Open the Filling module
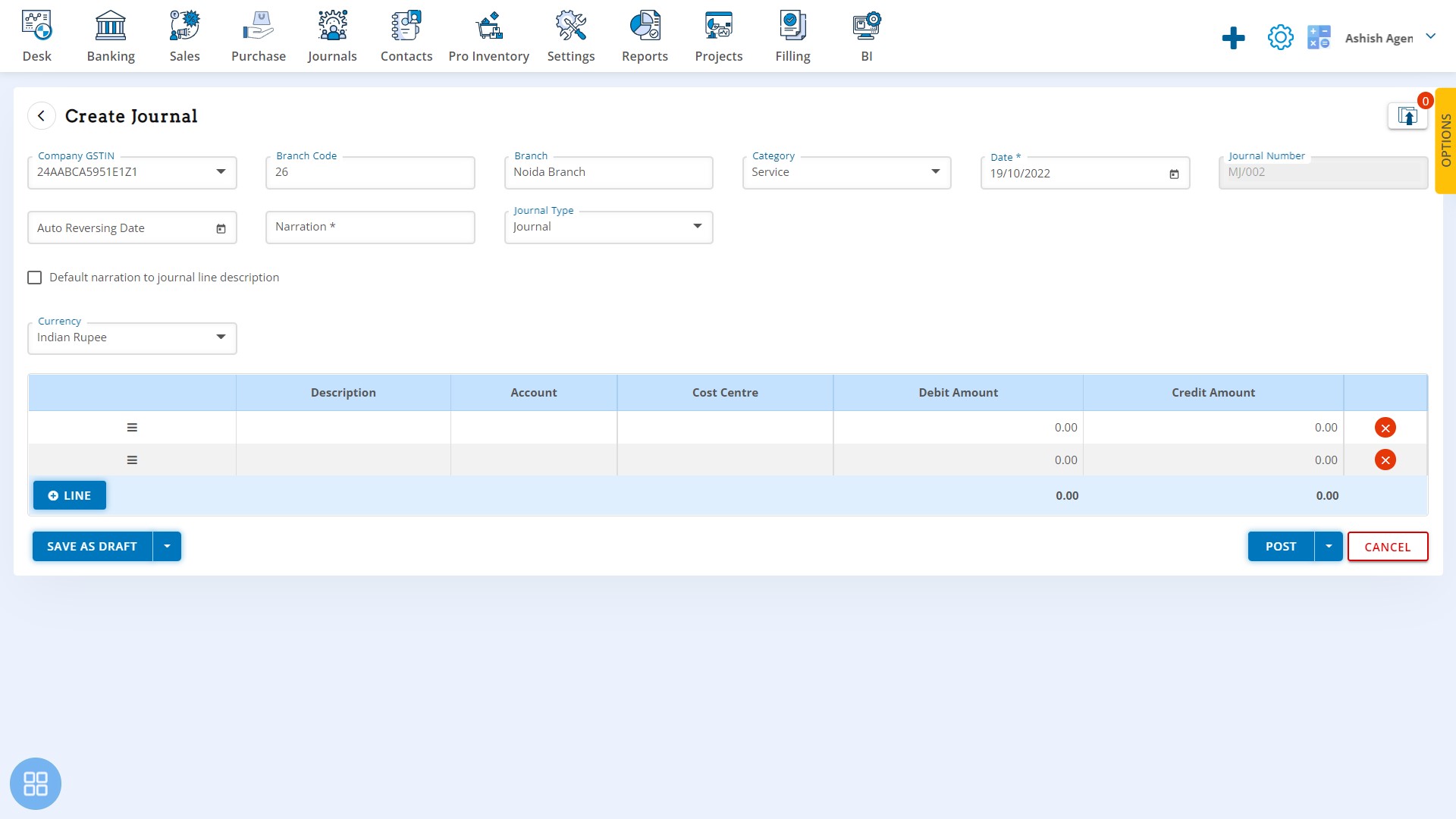Image resolution: width=1456 pixels, height=819 pixels. [793, 35]
